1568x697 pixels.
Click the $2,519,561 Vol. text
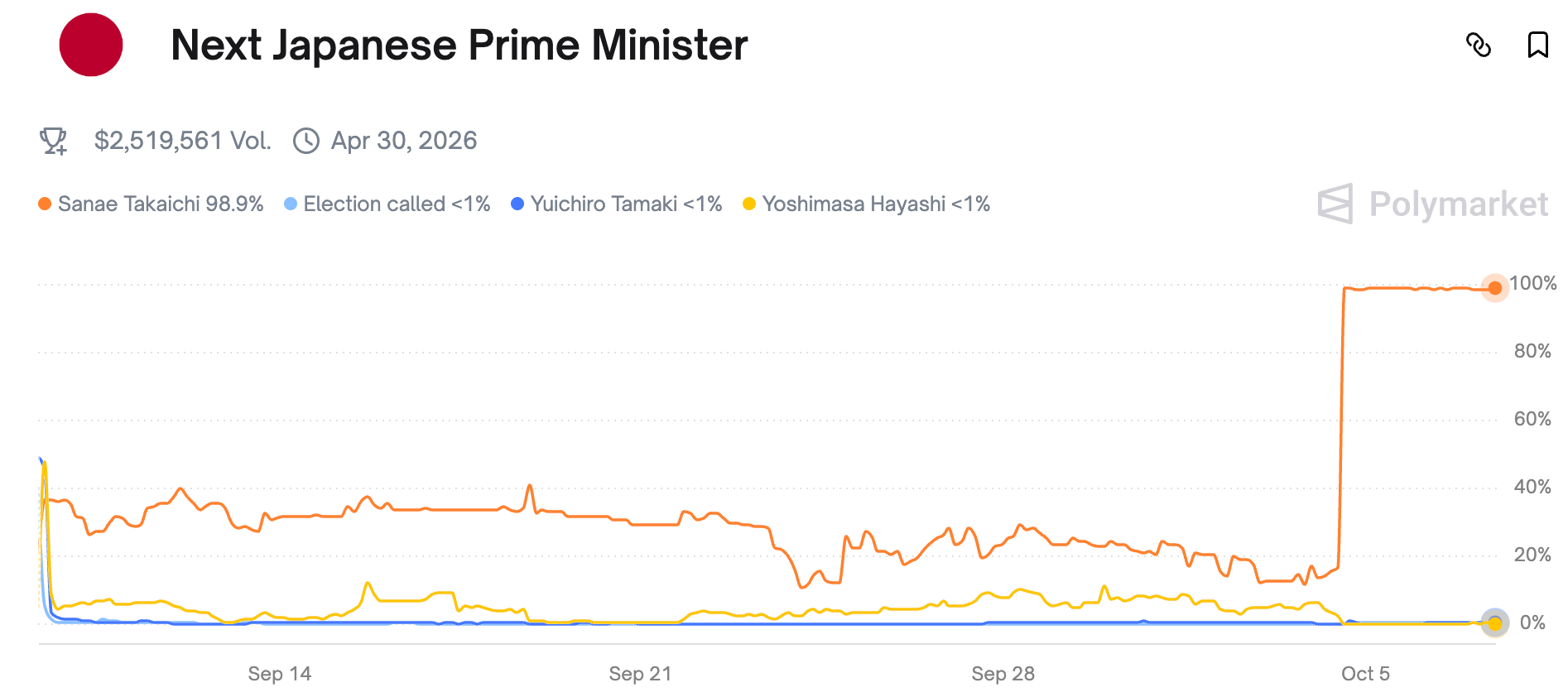click(182, 141)
